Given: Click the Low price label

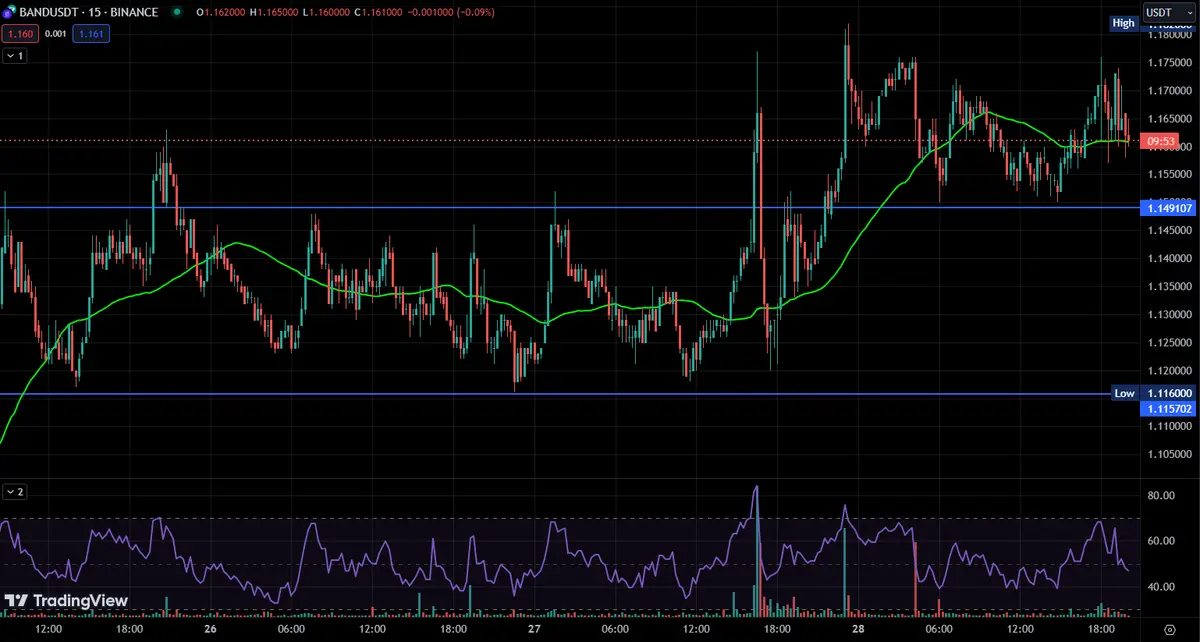Looking at the screenshot, I should pos(1124,393).
